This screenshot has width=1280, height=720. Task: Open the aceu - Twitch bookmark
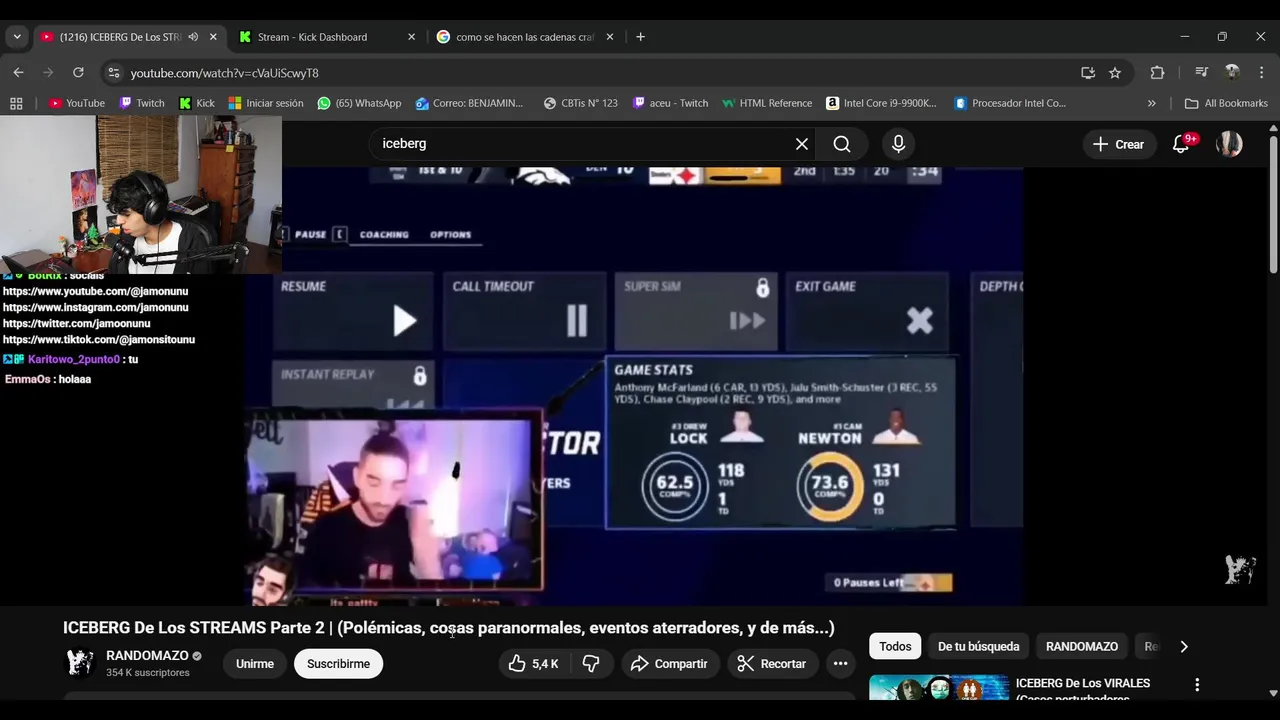670,103
